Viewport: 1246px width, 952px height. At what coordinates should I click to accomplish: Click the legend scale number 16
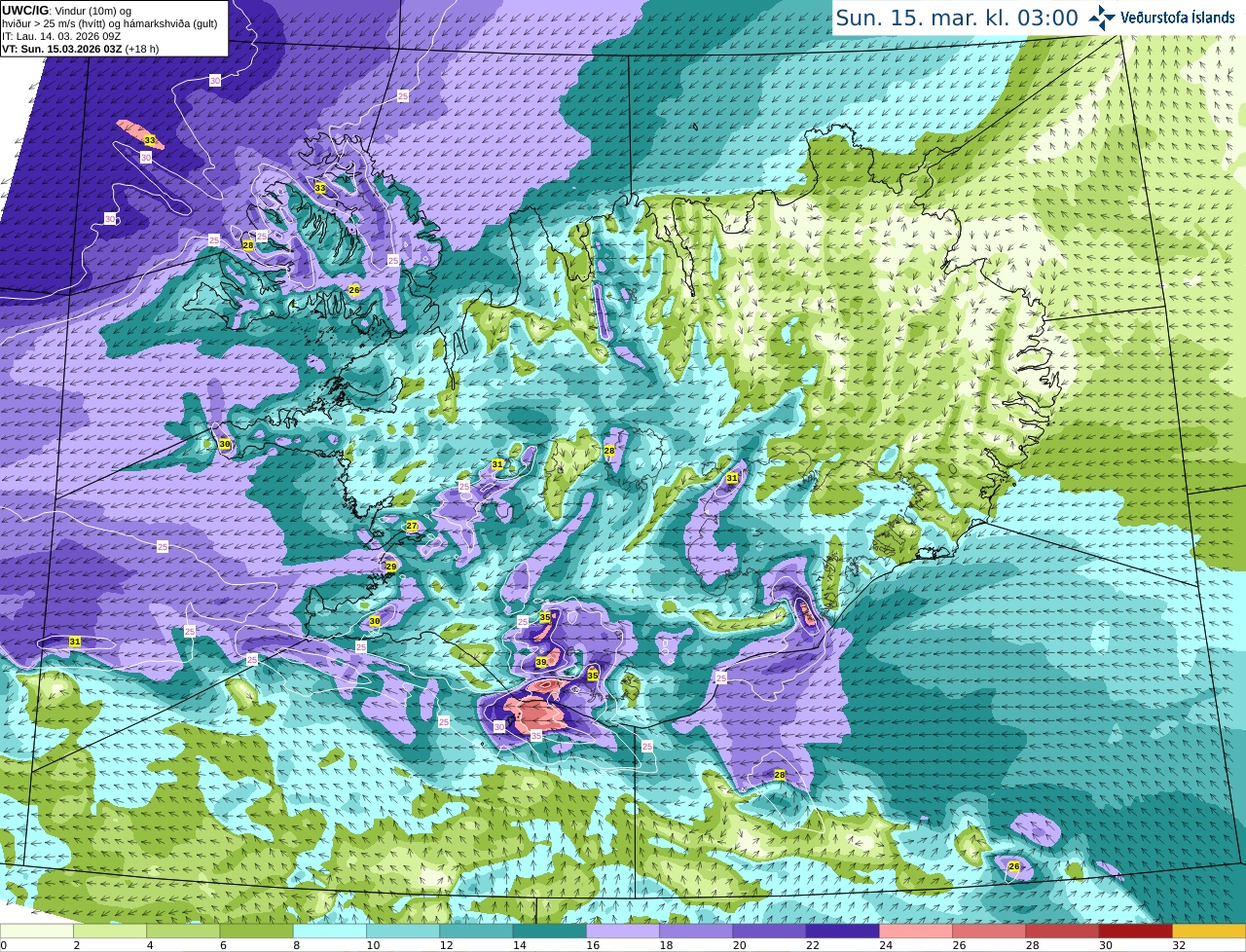click(593, 945)
